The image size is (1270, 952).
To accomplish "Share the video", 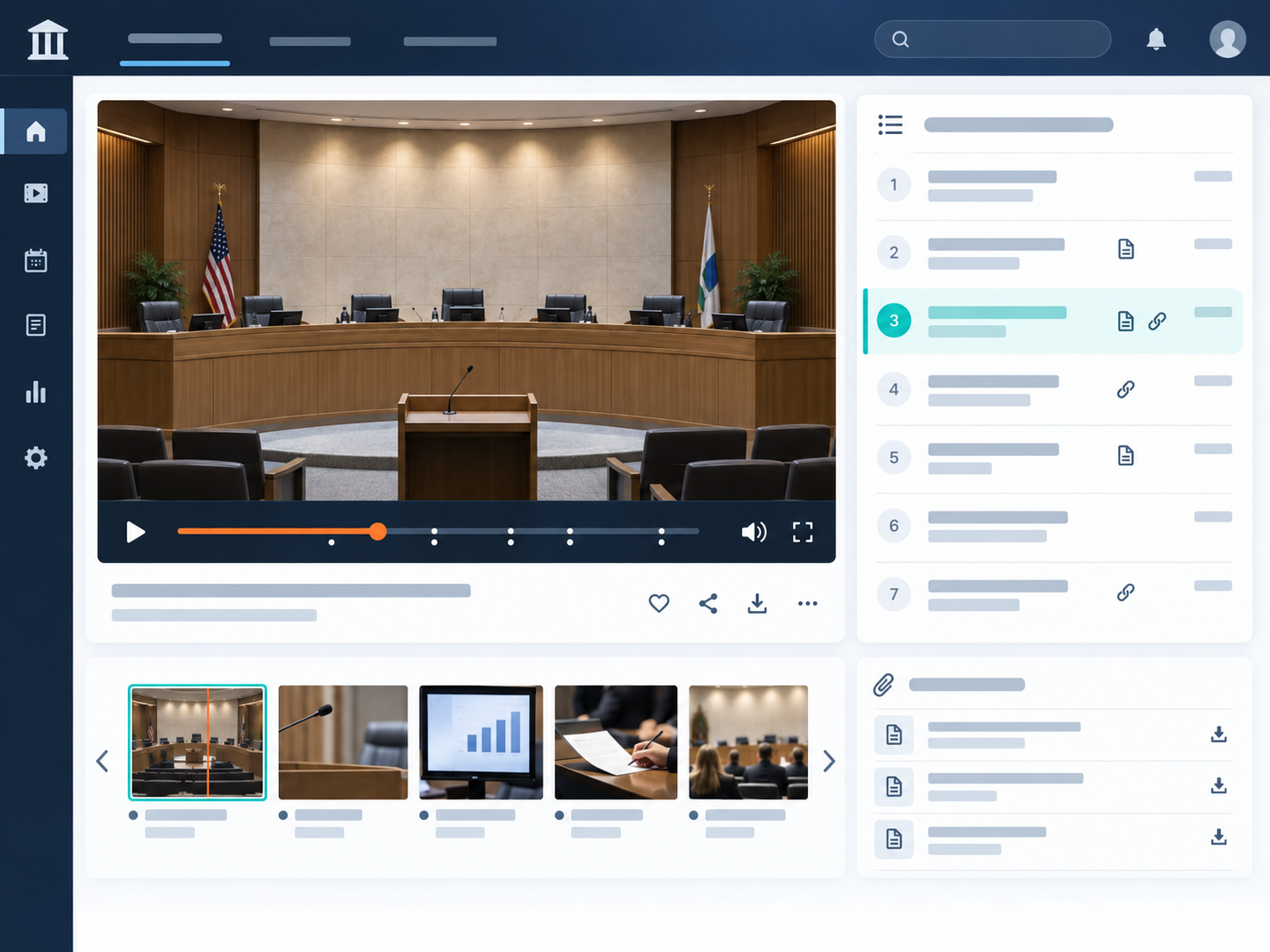I will pos(708,603).
